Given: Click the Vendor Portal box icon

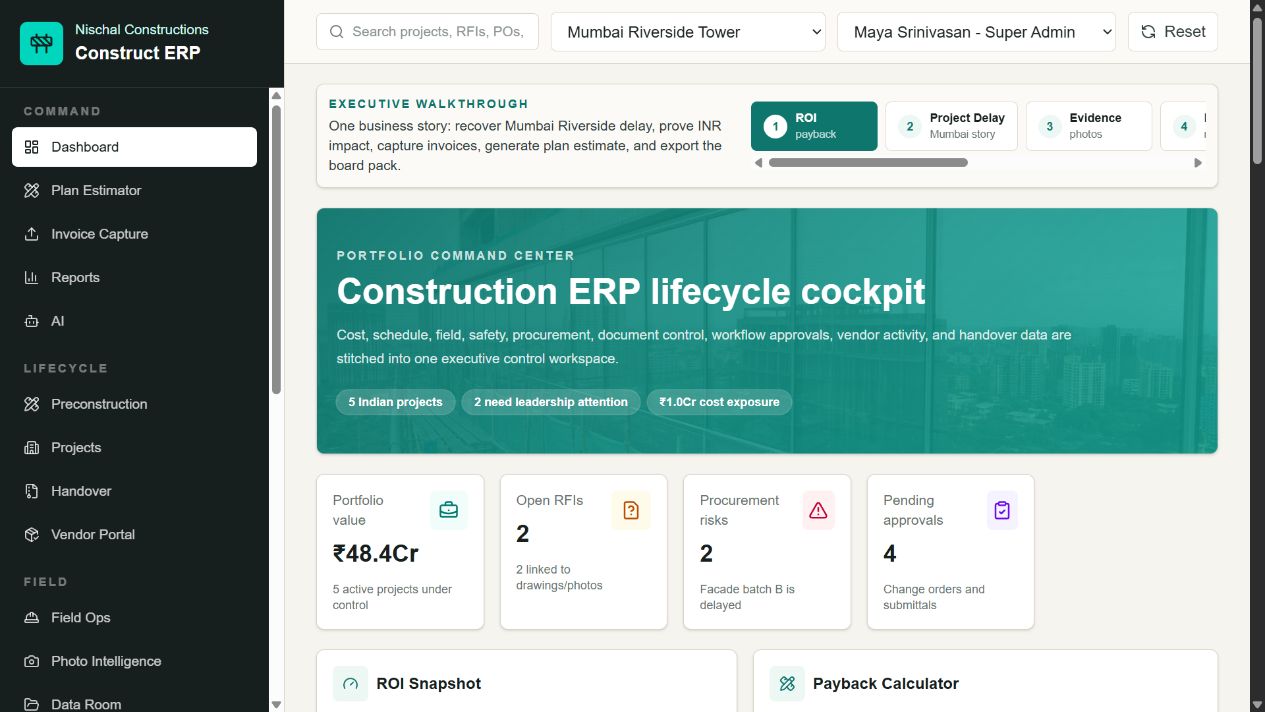Looking at the screenshot, I should pyautogui.click(x=31, y=534).
